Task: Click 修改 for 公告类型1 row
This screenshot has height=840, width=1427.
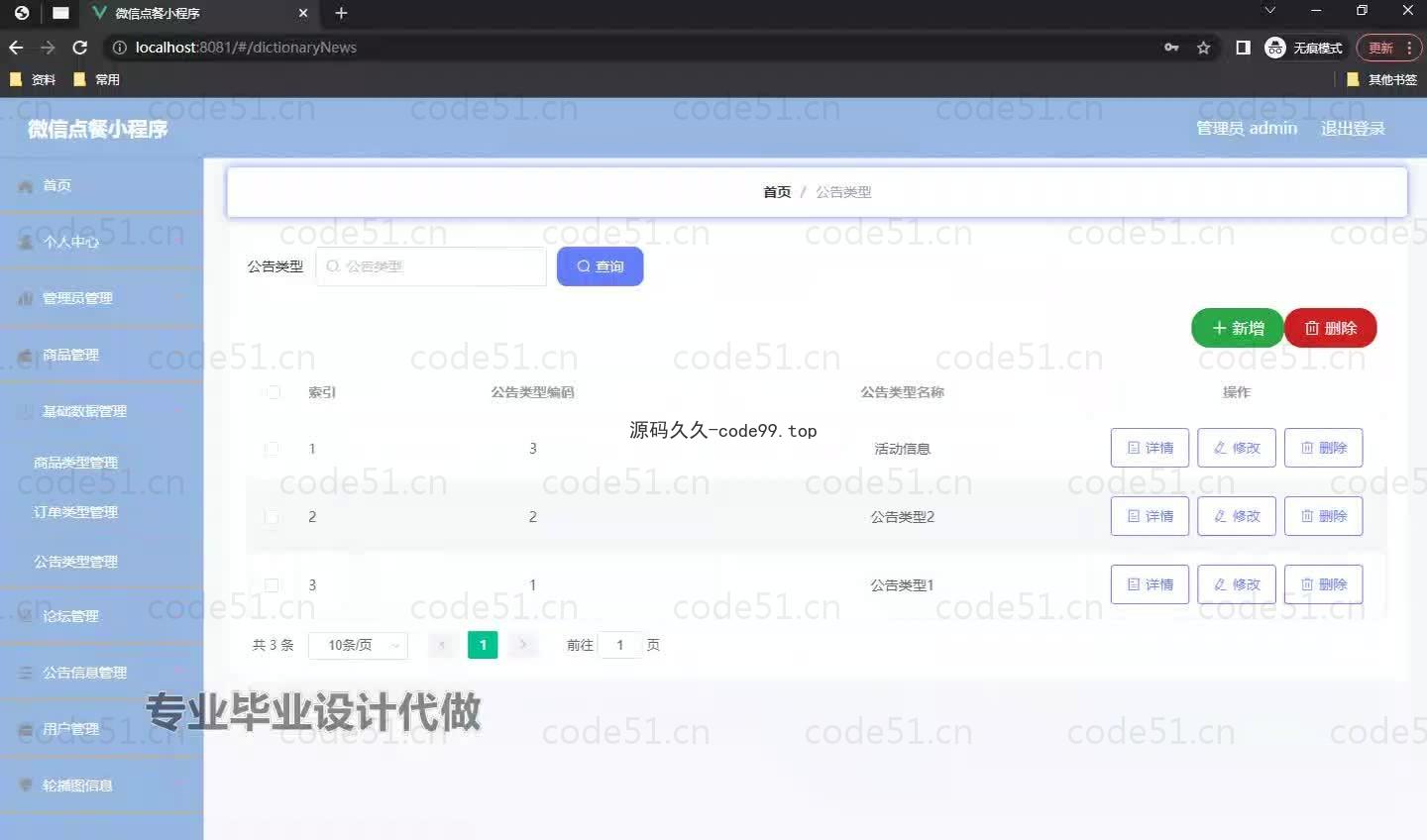Action: click(1237, 584)
